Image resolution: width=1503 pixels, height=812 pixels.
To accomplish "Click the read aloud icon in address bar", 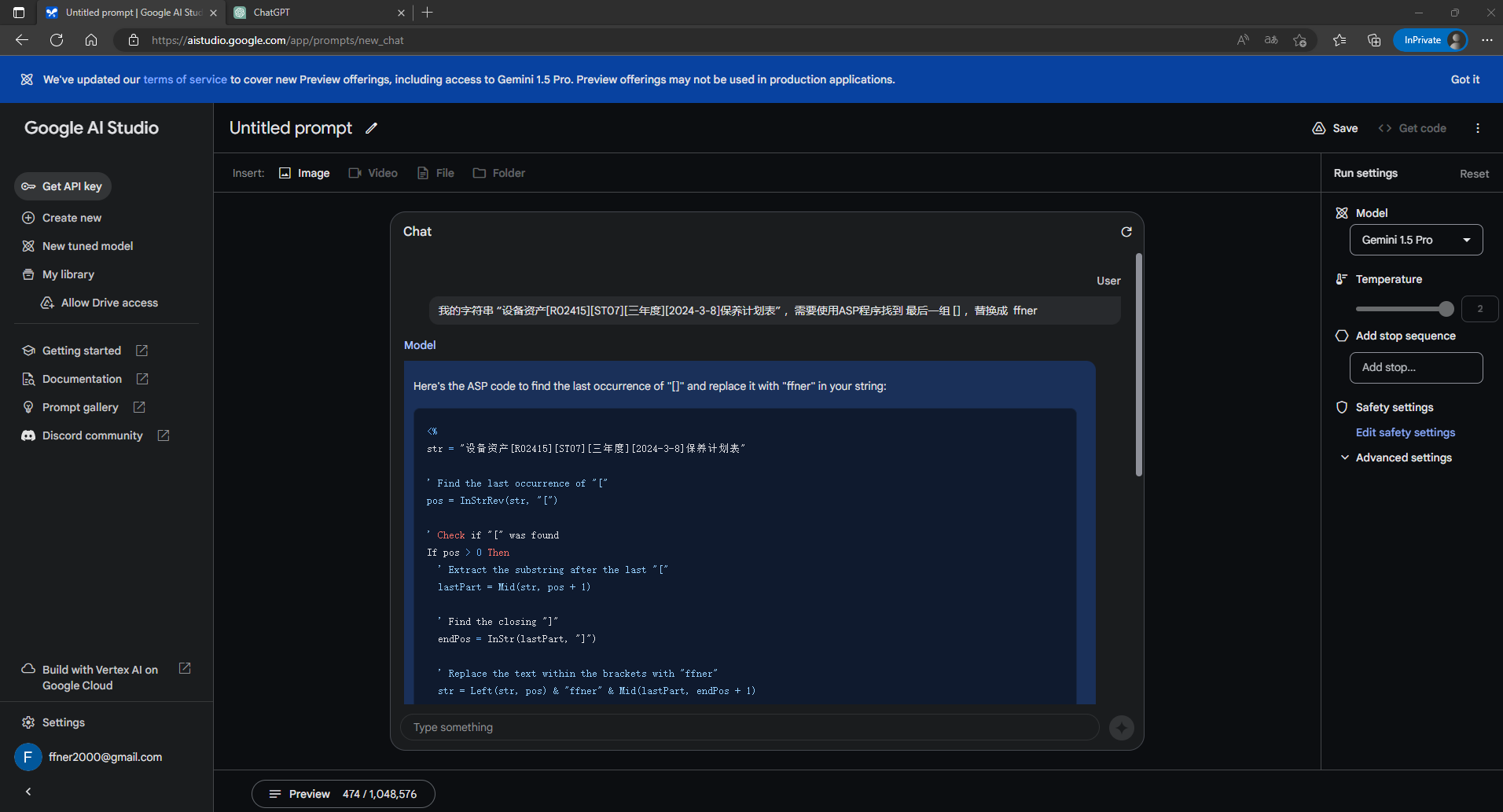I will tap(1243, 40).
